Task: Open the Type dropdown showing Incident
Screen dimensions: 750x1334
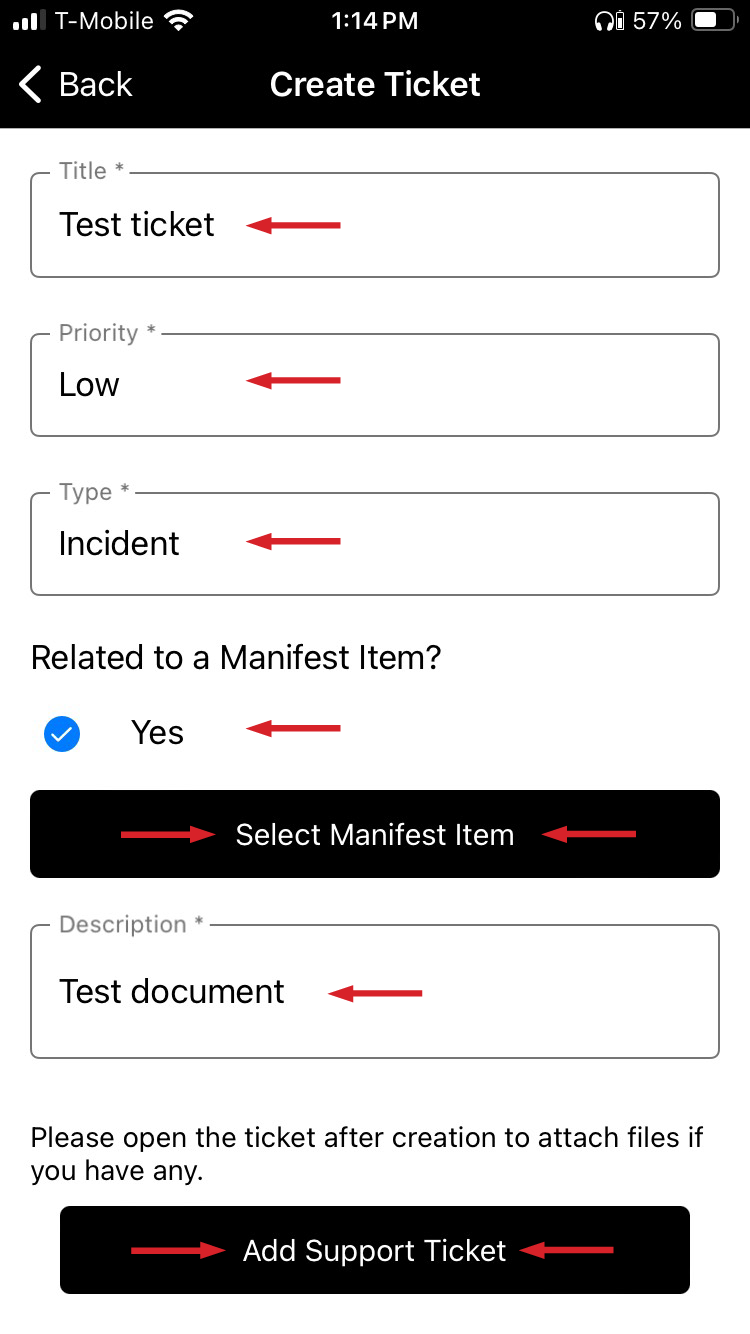Action: click(375, 544)
